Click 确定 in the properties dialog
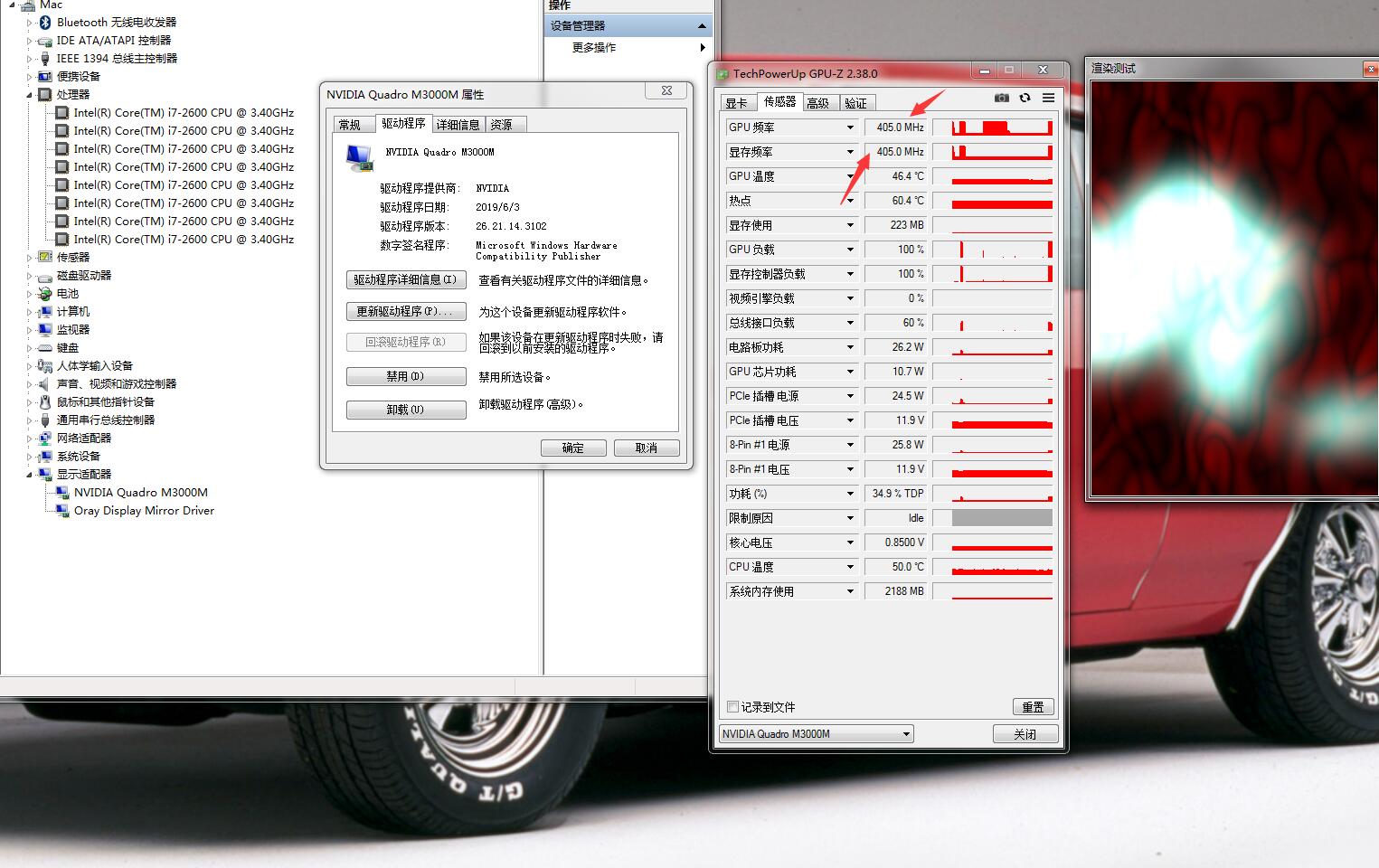This screenshot has height=868, width=1379. pyautogui.click(x=573, y=448)
